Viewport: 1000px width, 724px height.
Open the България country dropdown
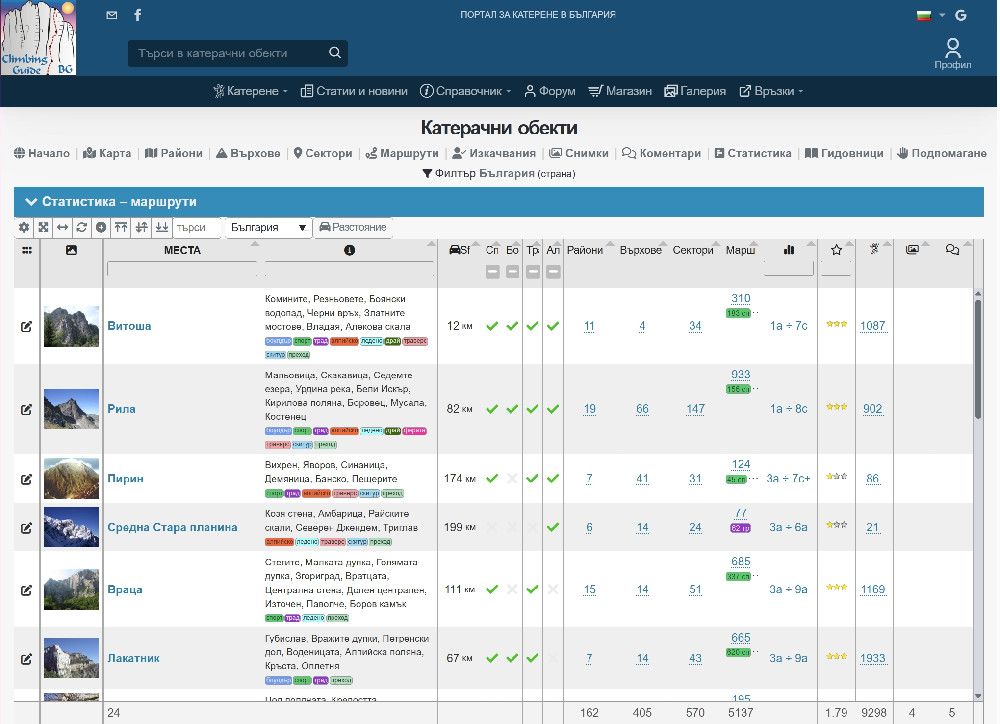(268, 228)
